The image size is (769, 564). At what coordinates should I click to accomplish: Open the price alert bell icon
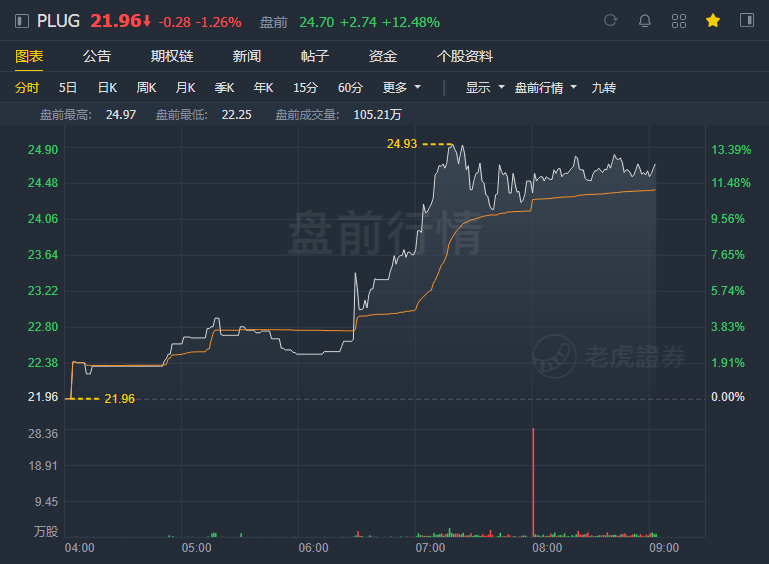point(645,21)
